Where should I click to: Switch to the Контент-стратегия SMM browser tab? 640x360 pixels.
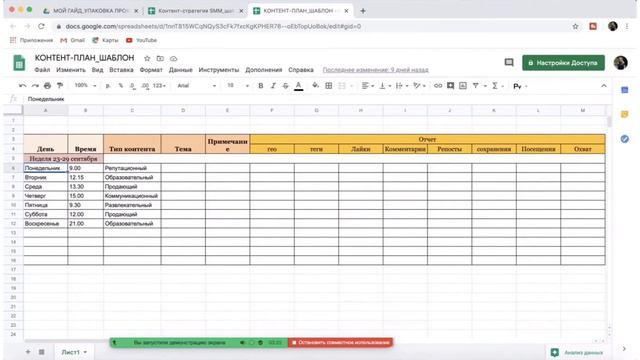point(195,11)
